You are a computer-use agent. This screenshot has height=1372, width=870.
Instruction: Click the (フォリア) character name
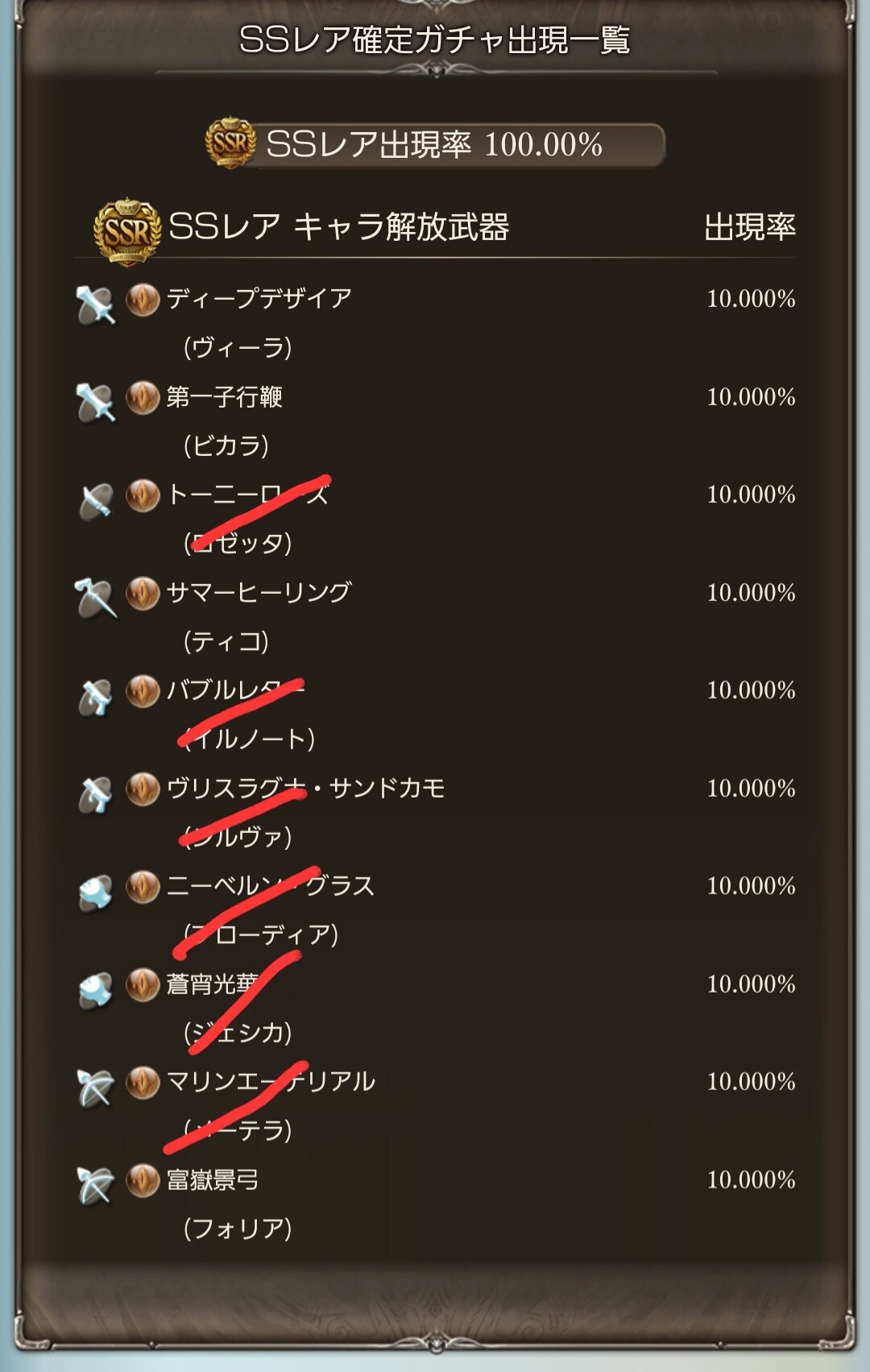[x=238, y=1229]
